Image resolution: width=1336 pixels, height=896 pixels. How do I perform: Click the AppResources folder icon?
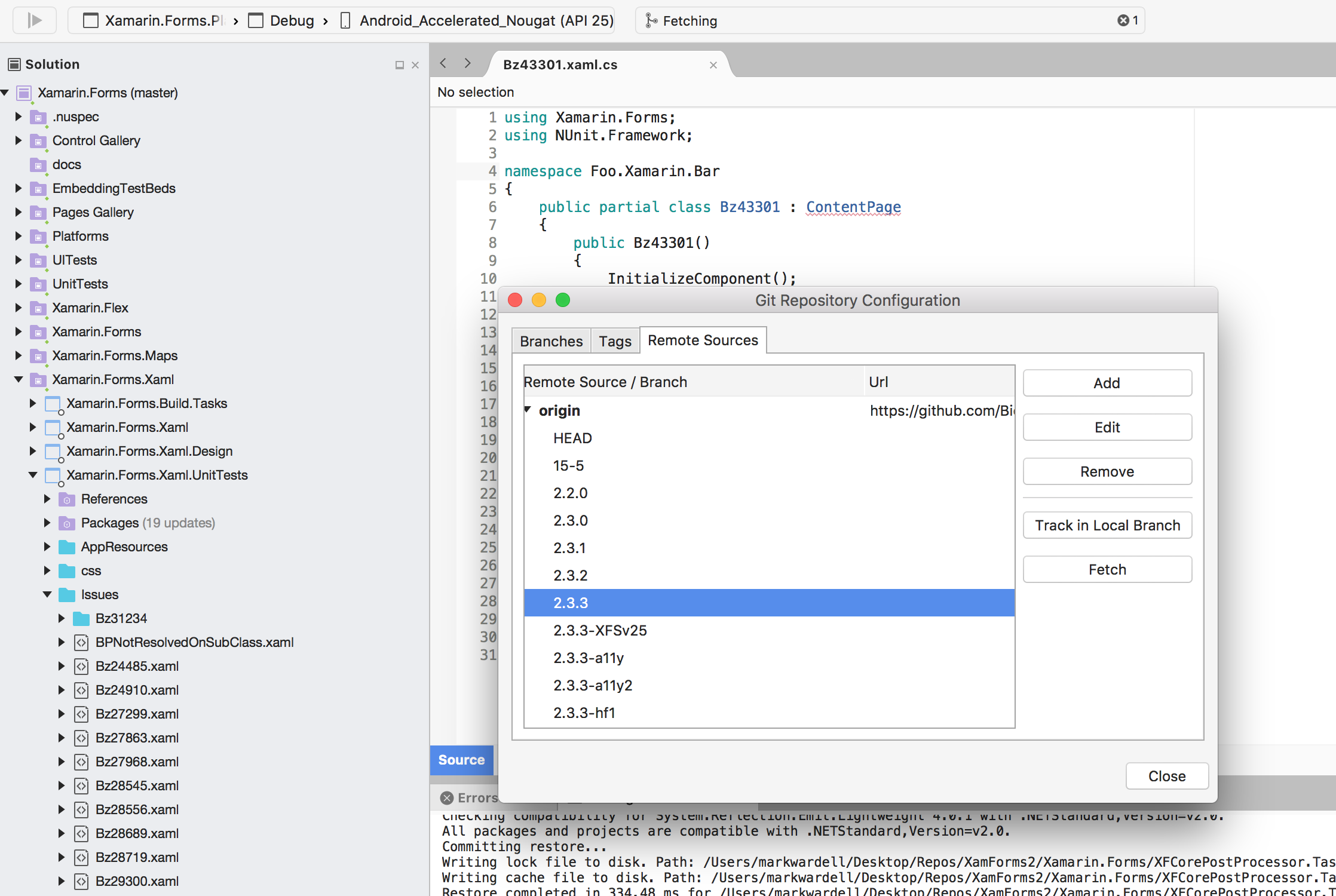click(x=67, y=547)
